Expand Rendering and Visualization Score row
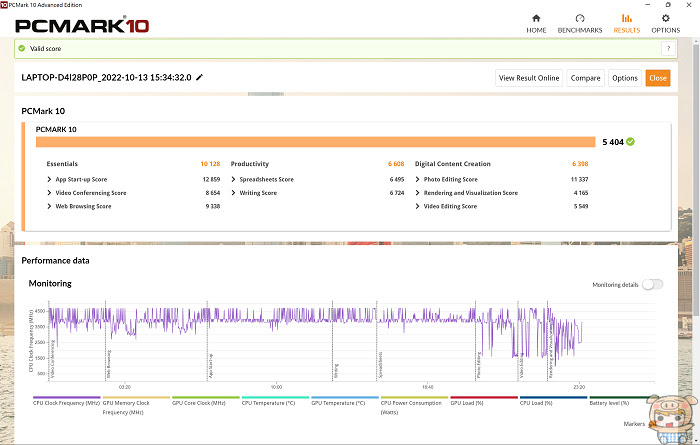The width and height of the screenshot is (700, 445). (417, 193)
